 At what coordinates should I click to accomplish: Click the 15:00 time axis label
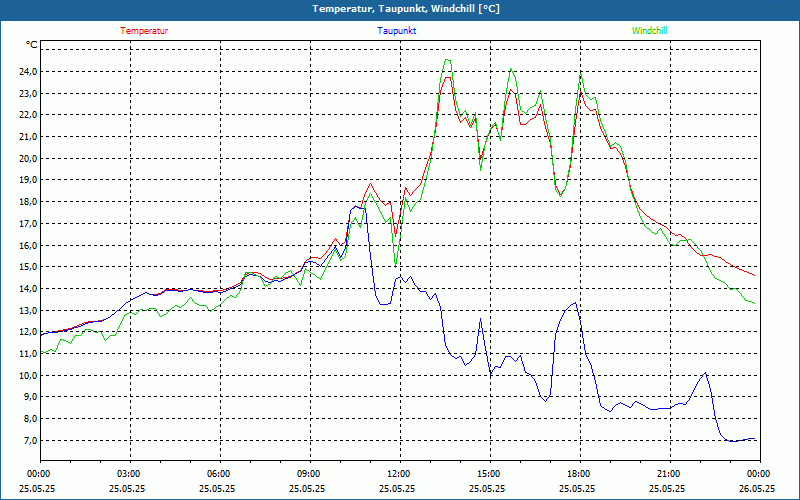tap(487, 474)
